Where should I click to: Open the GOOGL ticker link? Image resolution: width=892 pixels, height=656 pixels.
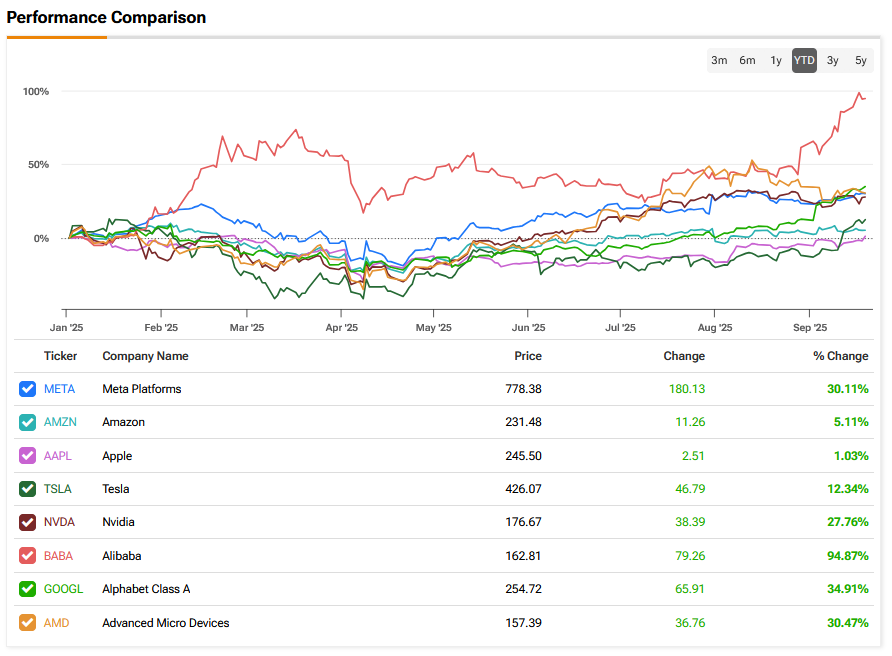[64, 589]
